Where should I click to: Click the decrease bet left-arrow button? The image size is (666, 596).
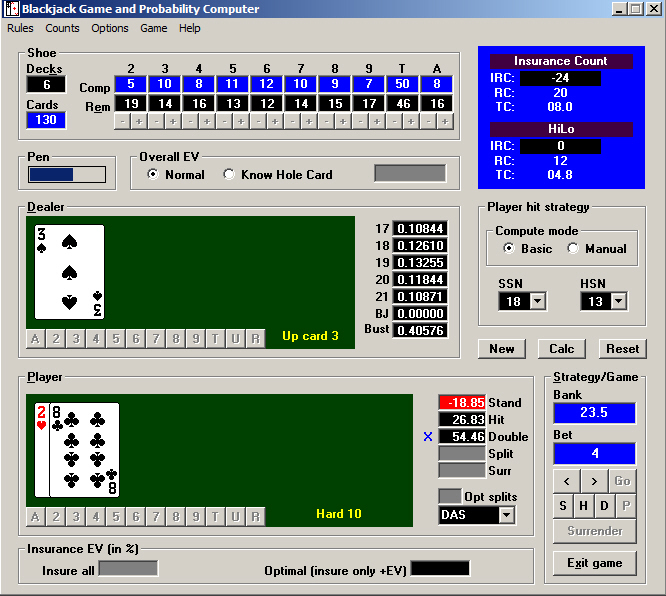pyautogui.click(x=565, y=481)
